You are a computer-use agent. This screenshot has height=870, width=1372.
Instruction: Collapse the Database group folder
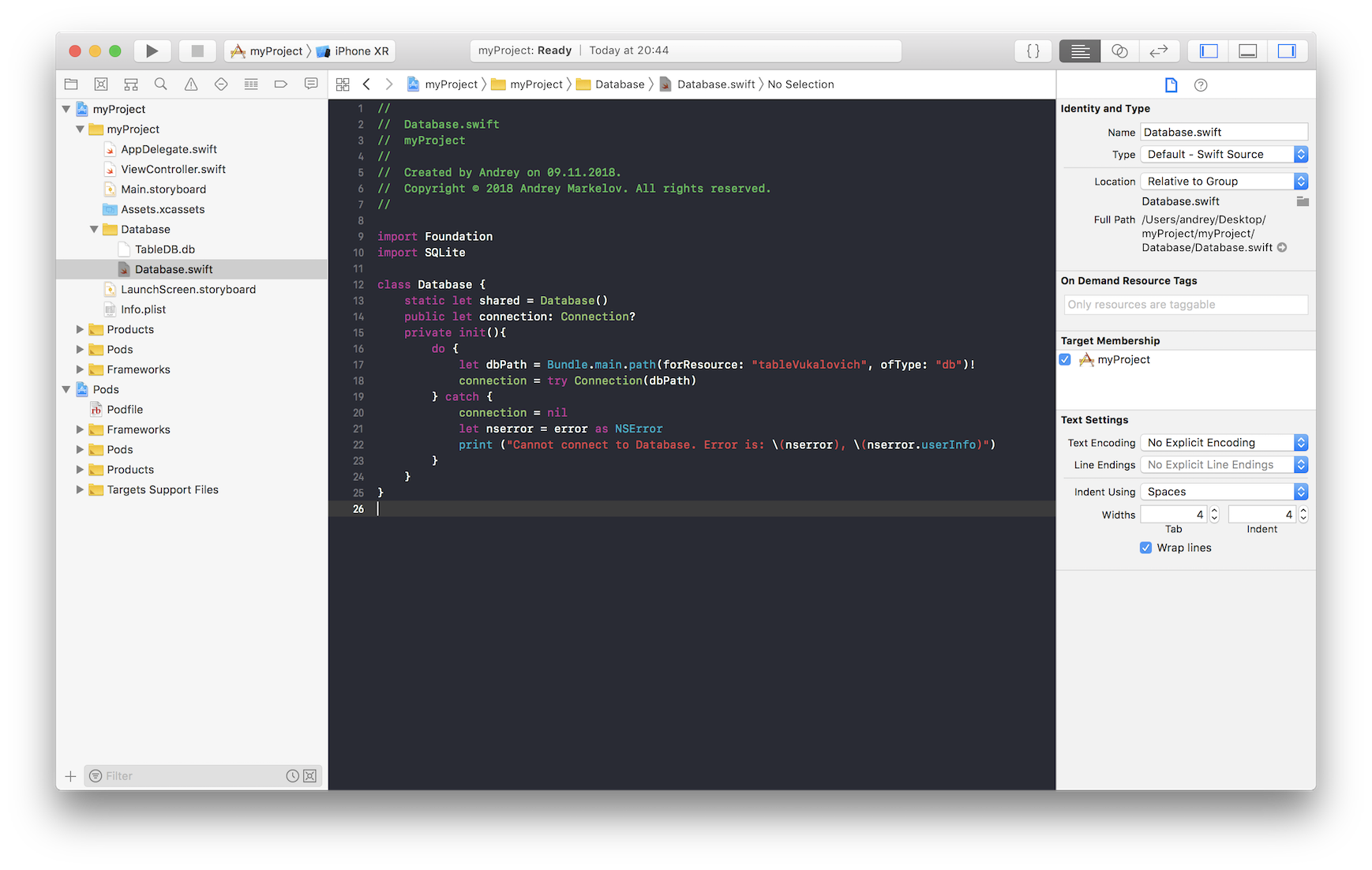tap(94, 230)
